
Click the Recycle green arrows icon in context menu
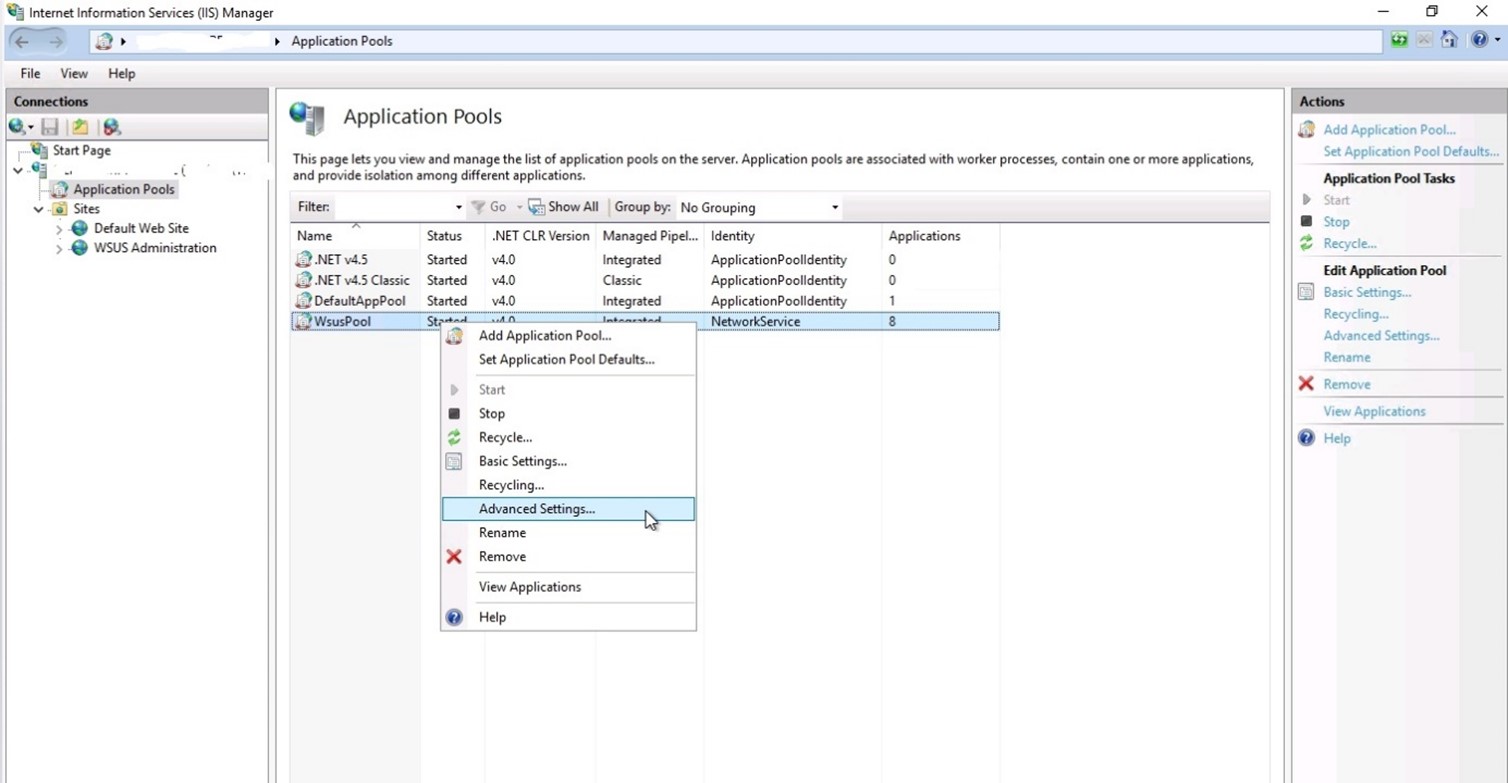pyautogui.click(x=454, y=437)
